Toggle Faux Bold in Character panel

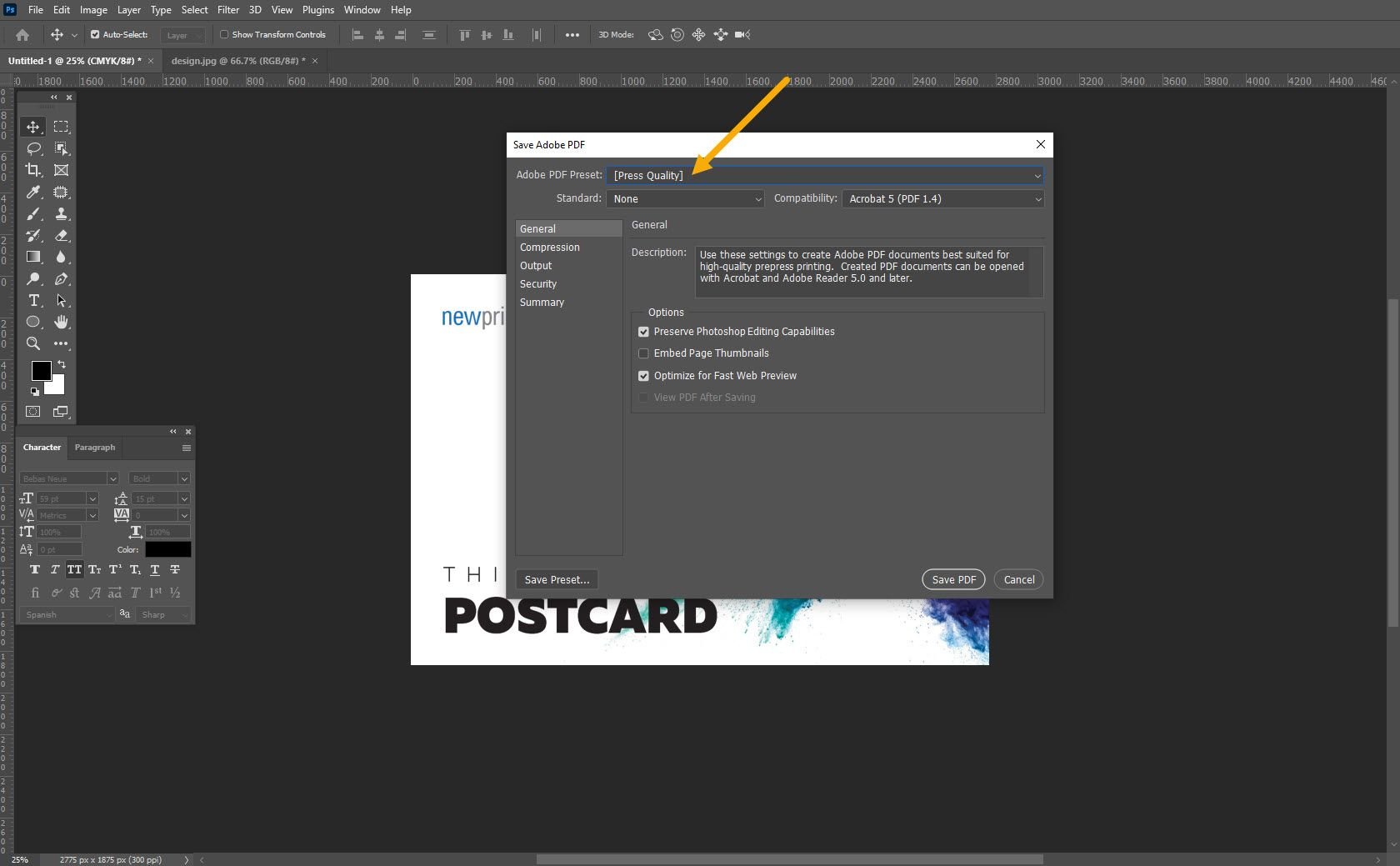35,570
